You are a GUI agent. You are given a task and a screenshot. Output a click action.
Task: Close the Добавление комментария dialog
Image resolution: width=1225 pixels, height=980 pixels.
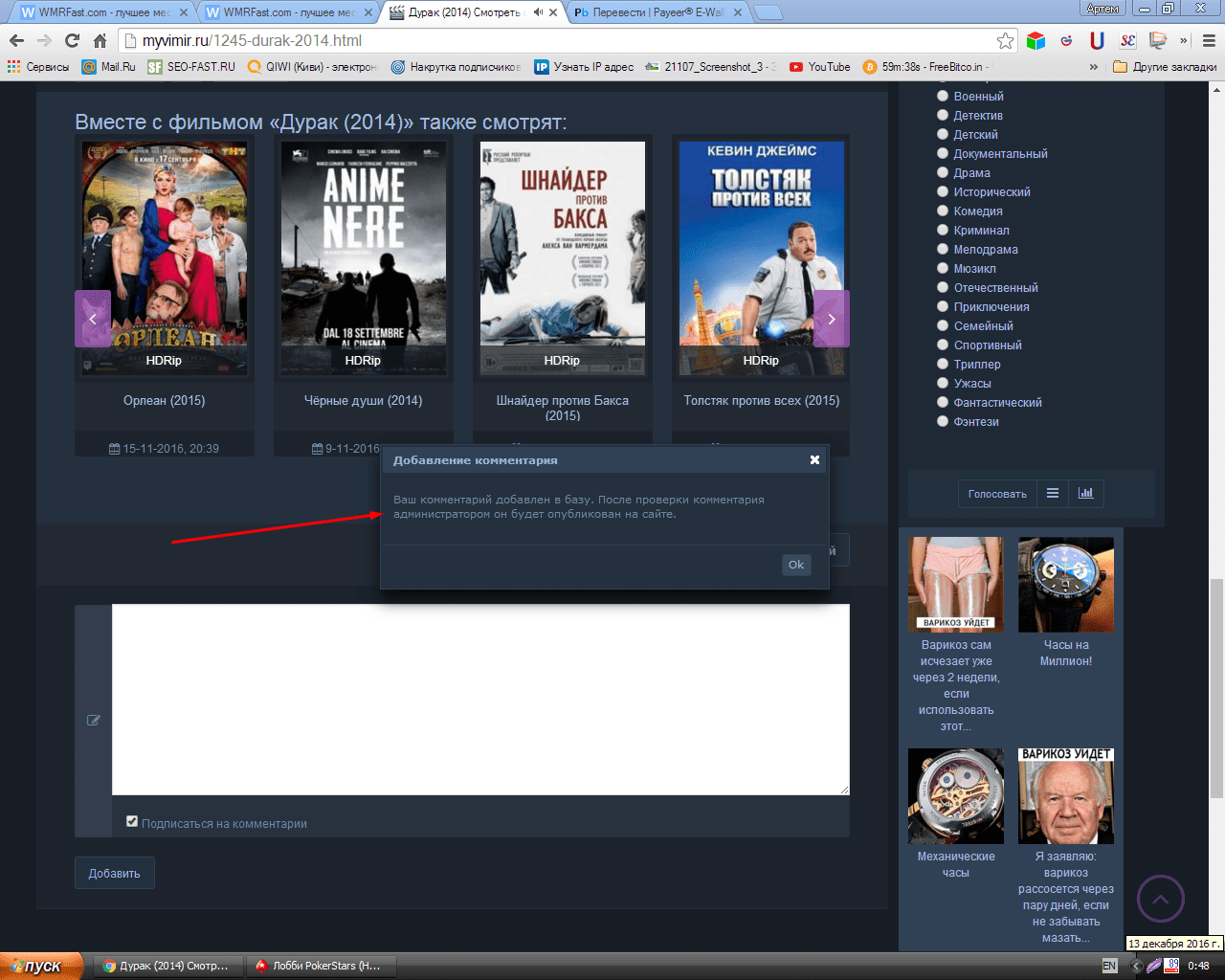[814, 459]
